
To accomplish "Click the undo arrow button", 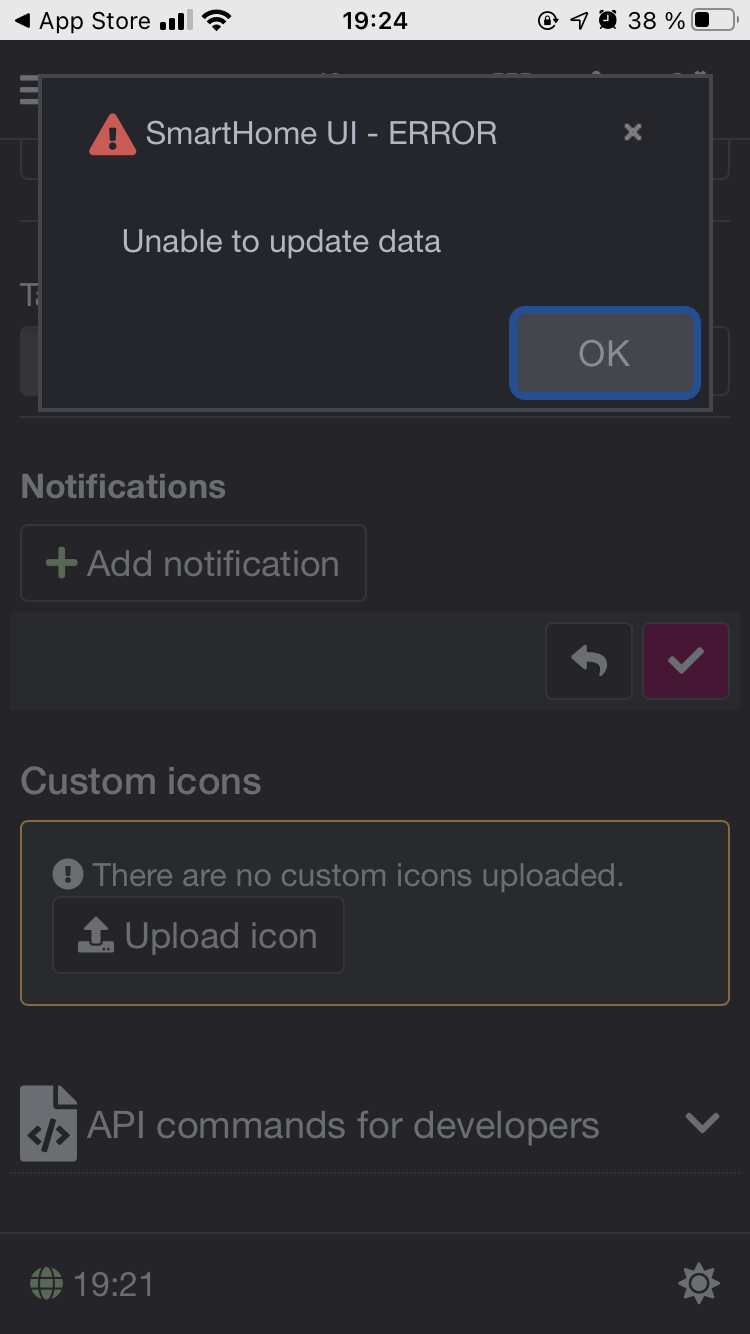I will click(x=588, y=661).
